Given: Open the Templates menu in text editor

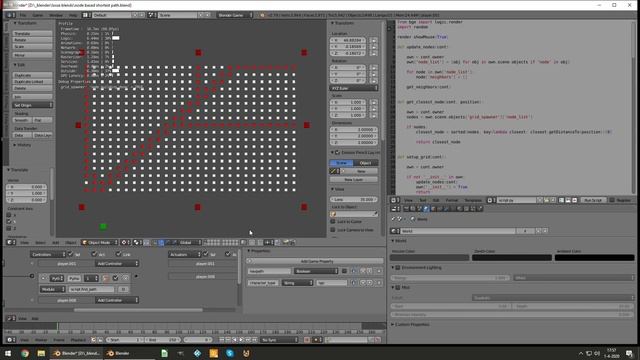Looking at the screenshot, I should [x=473, y=200].
